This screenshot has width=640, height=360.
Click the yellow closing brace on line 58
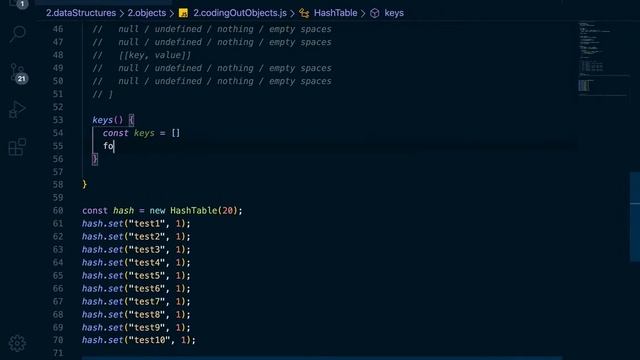point(84,184)
